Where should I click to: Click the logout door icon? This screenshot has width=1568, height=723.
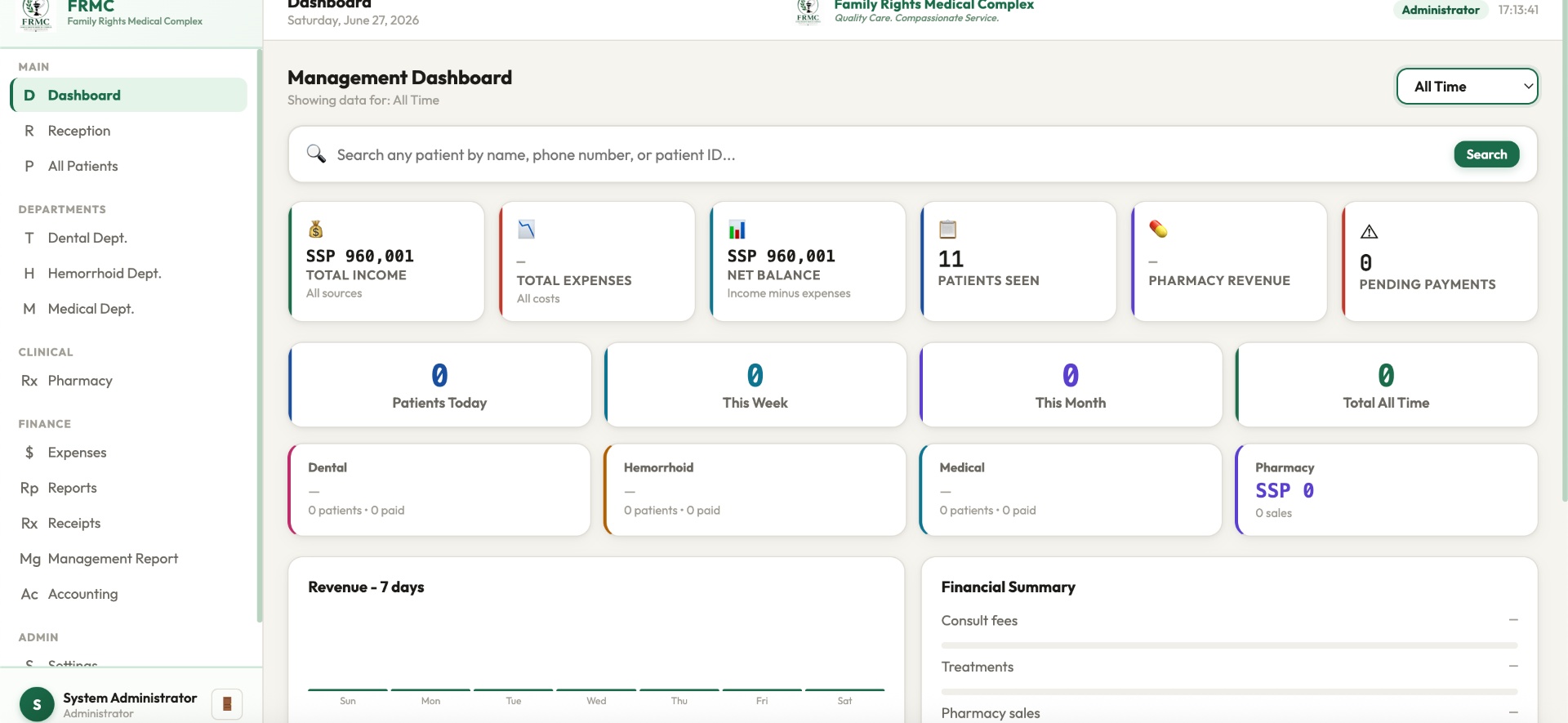227,703
